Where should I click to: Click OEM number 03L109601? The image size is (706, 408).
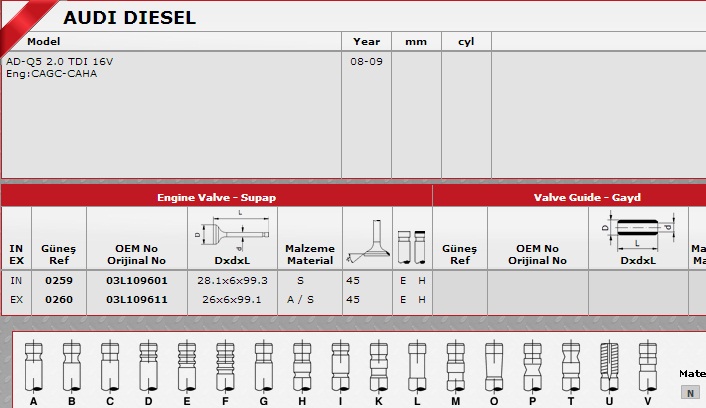click(137, 281)
